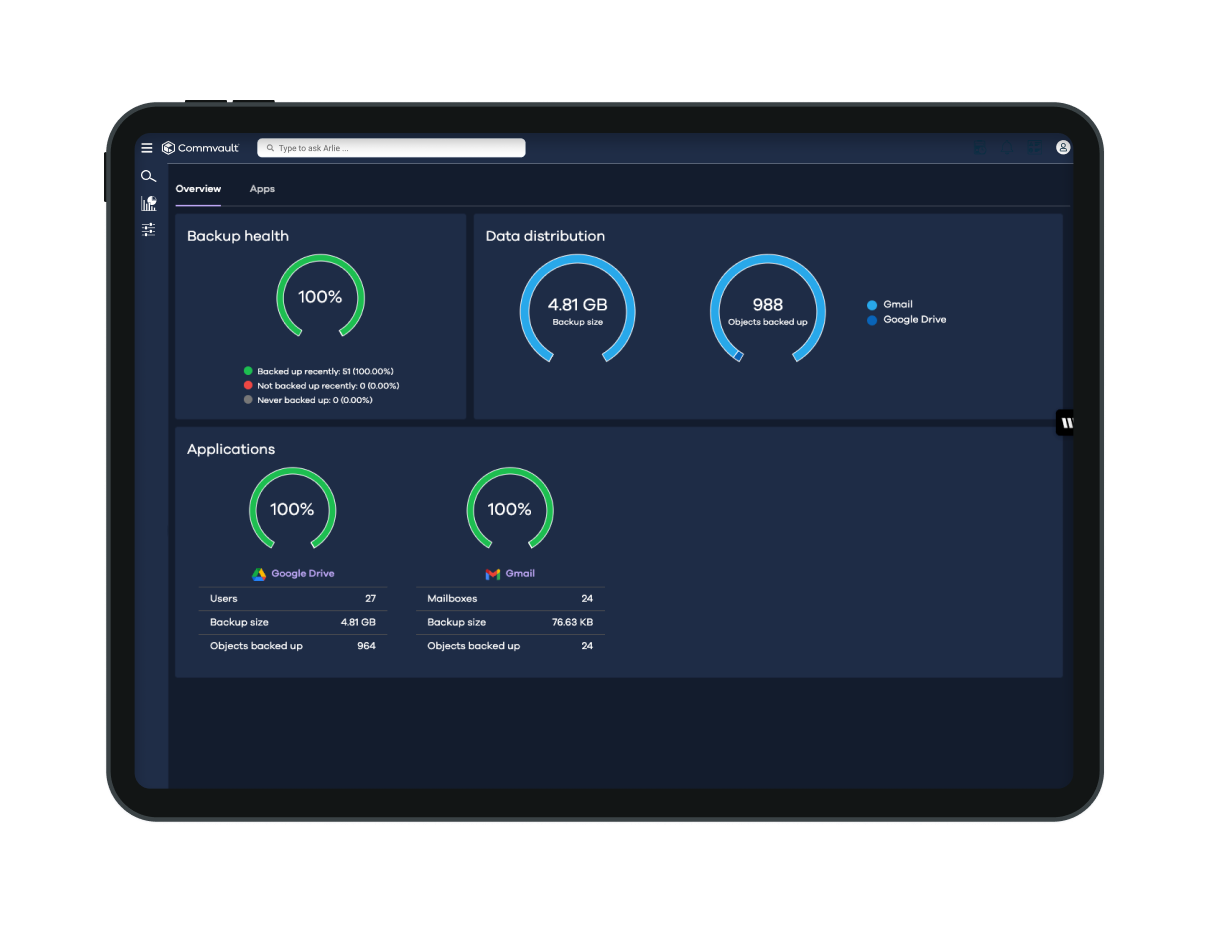
Task: Open the search icon in left sidebar
Action: [x=148, y=176]
